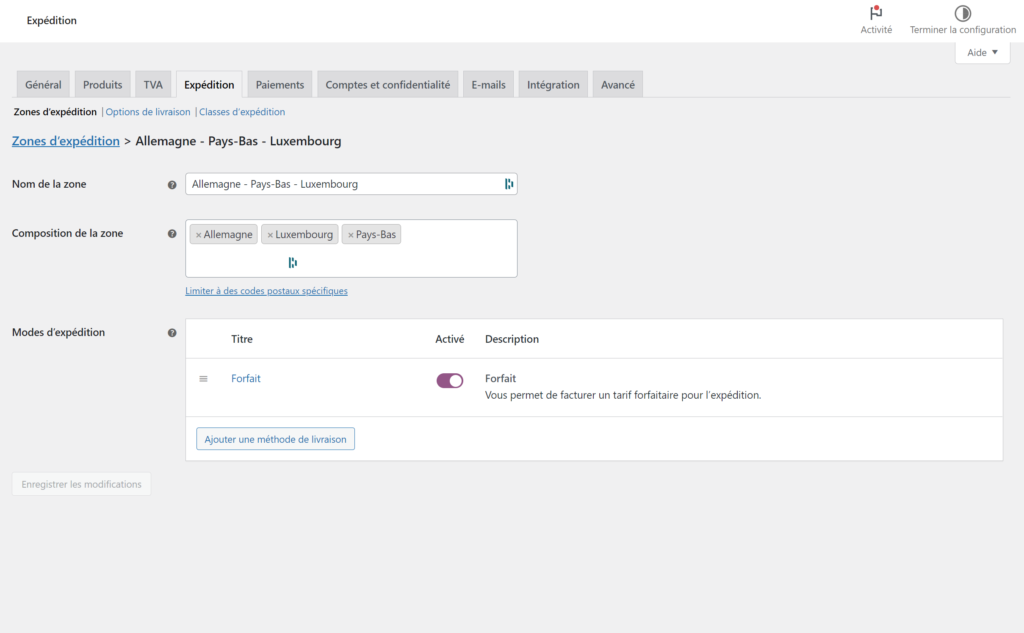The image size is (1024, 633).
Task: Click Enregistrer les modifications button
Action: coord(82,484)
